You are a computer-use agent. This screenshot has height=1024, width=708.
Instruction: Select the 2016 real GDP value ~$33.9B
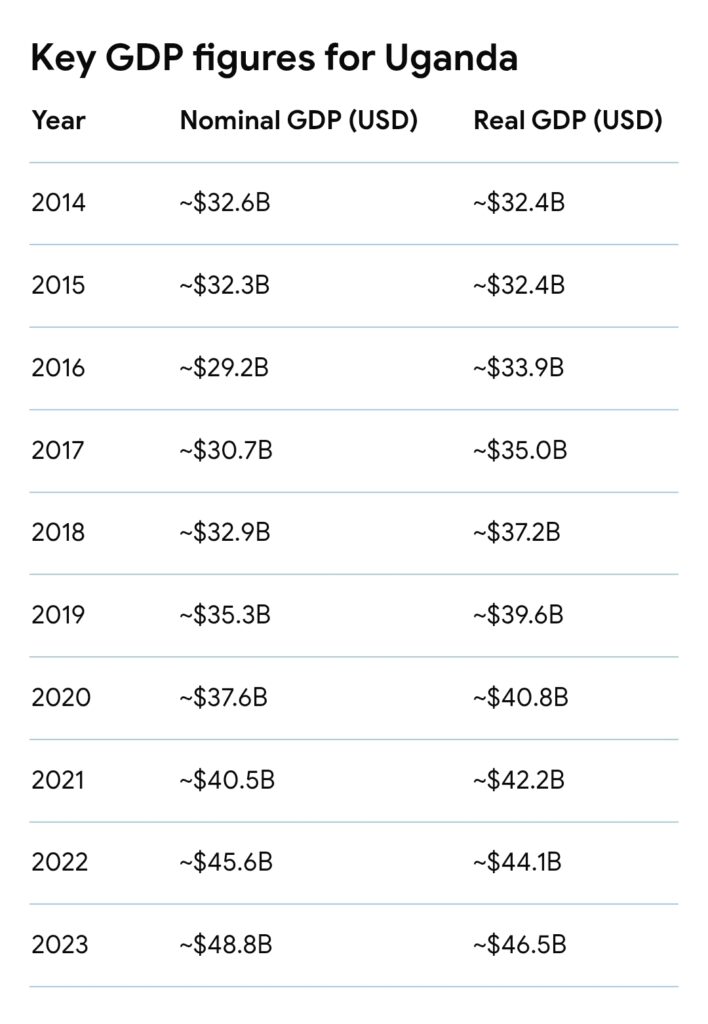coord(518,368)
